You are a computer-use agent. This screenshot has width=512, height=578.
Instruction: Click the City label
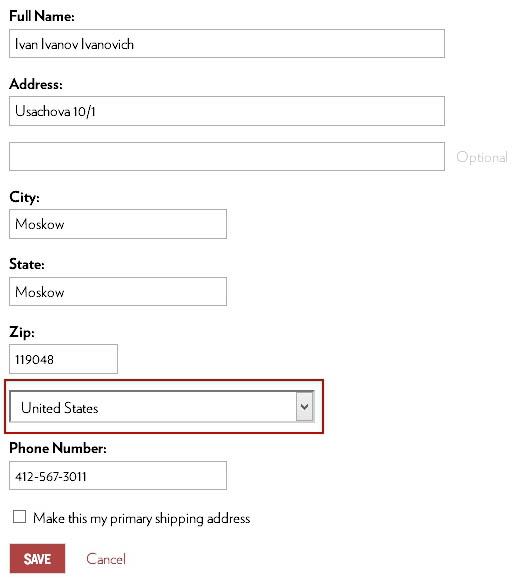click(24, 197)
